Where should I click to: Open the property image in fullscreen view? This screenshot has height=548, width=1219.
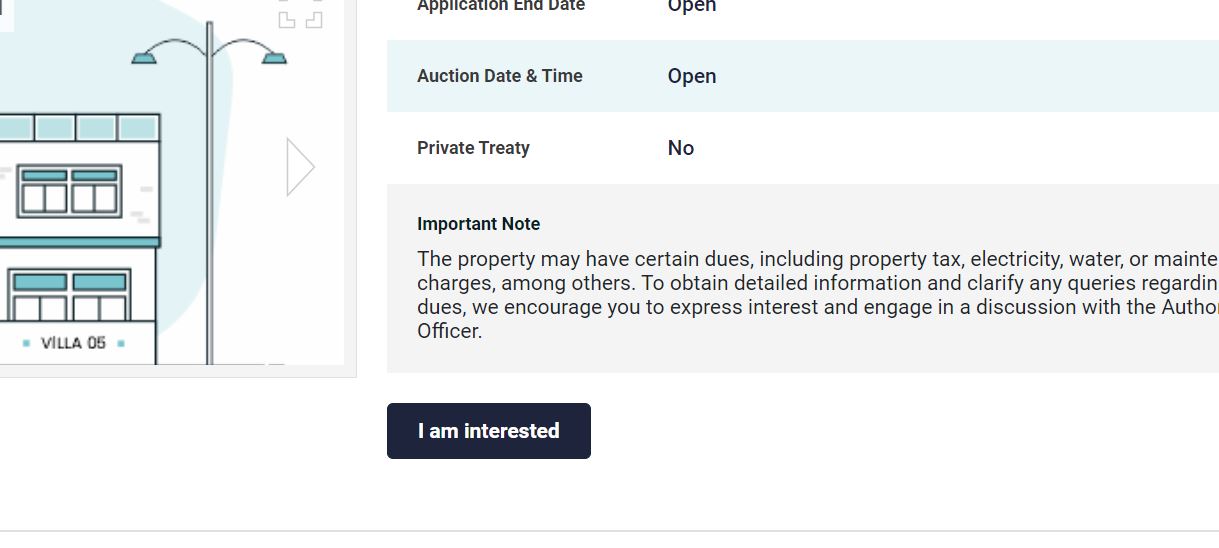click(301, 14)
